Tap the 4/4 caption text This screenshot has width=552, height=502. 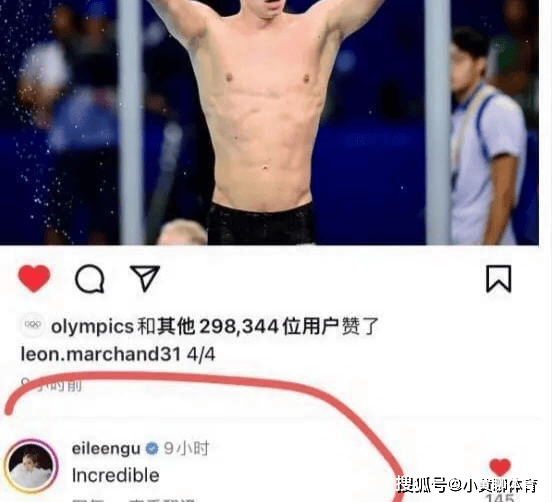pos(201,354)
